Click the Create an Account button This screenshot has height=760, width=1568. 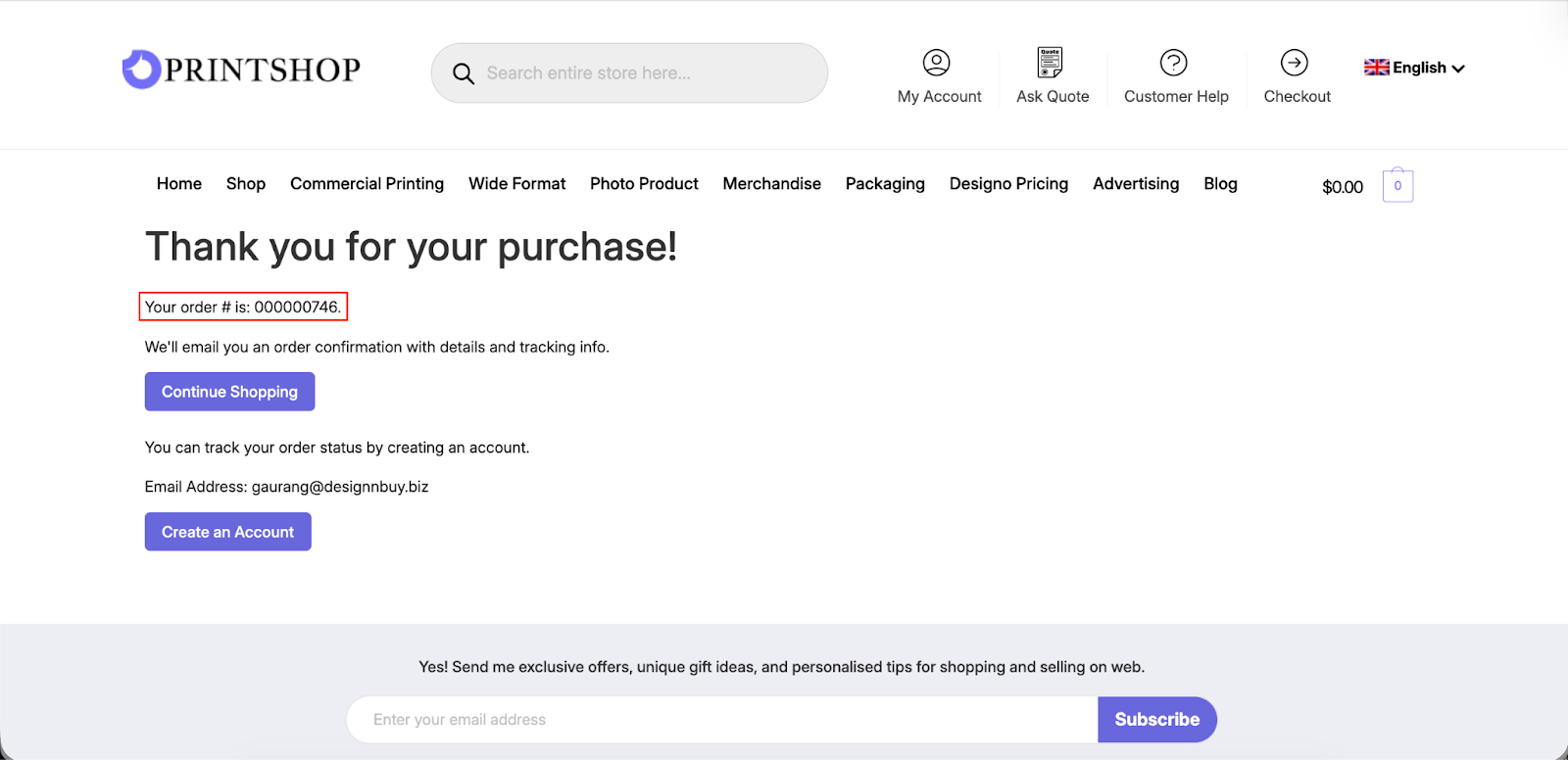[x=227, y=532]
